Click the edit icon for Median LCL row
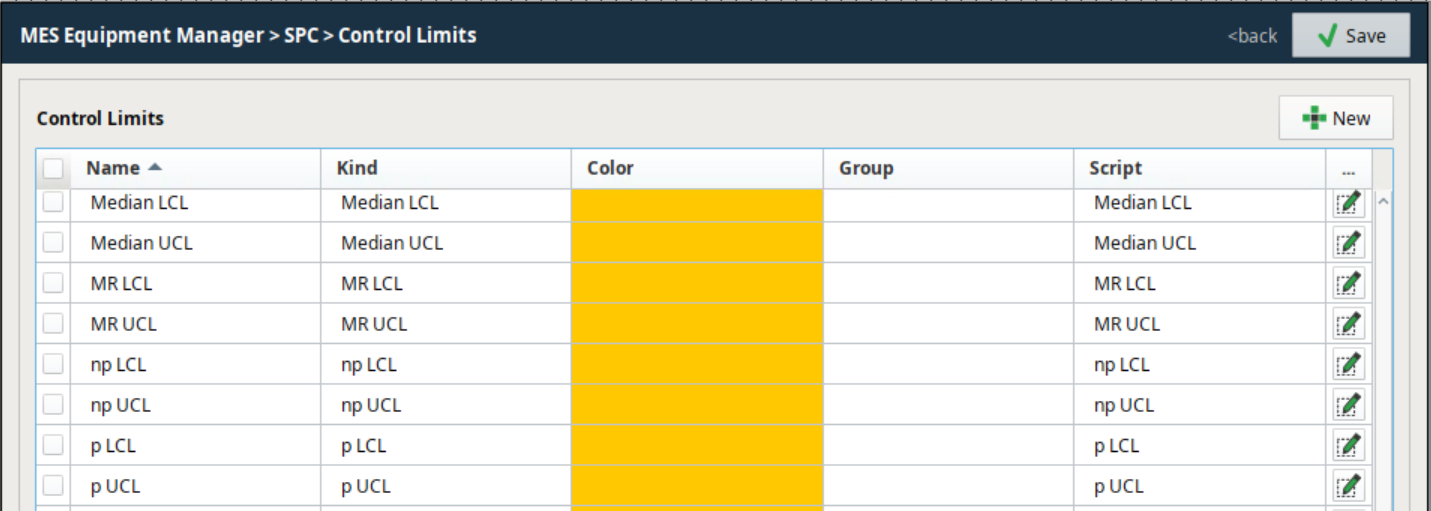The width and height of the screenshot is (1431, 511). (x=1348, y=203)
